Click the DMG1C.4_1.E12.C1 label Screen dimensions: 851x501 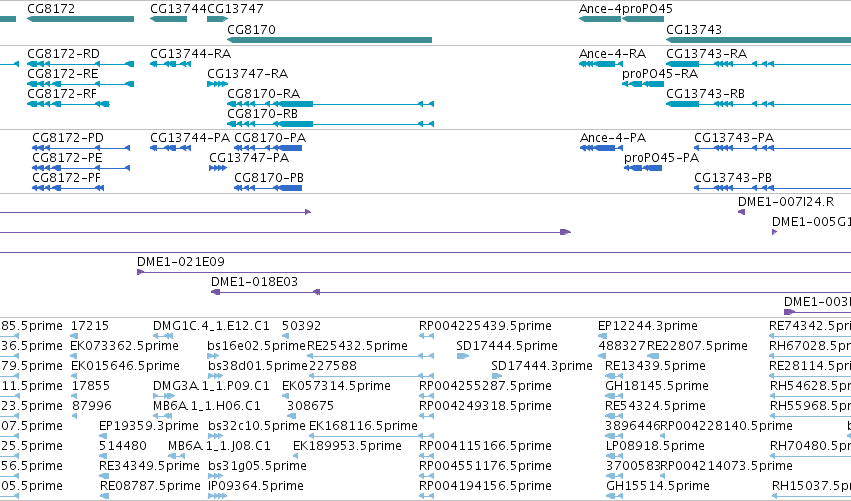(211, 326)
